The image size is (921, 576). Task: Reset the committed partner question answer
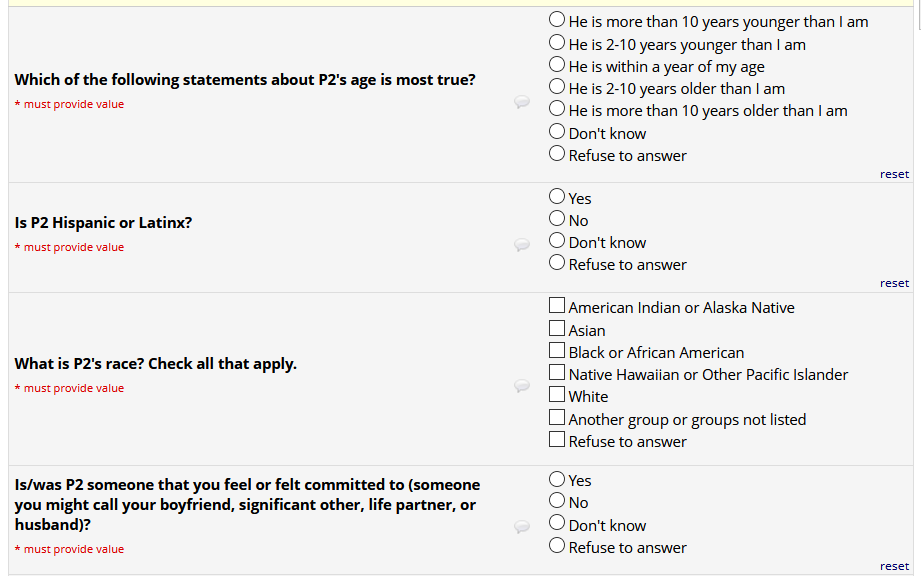[x=894, y=566]
